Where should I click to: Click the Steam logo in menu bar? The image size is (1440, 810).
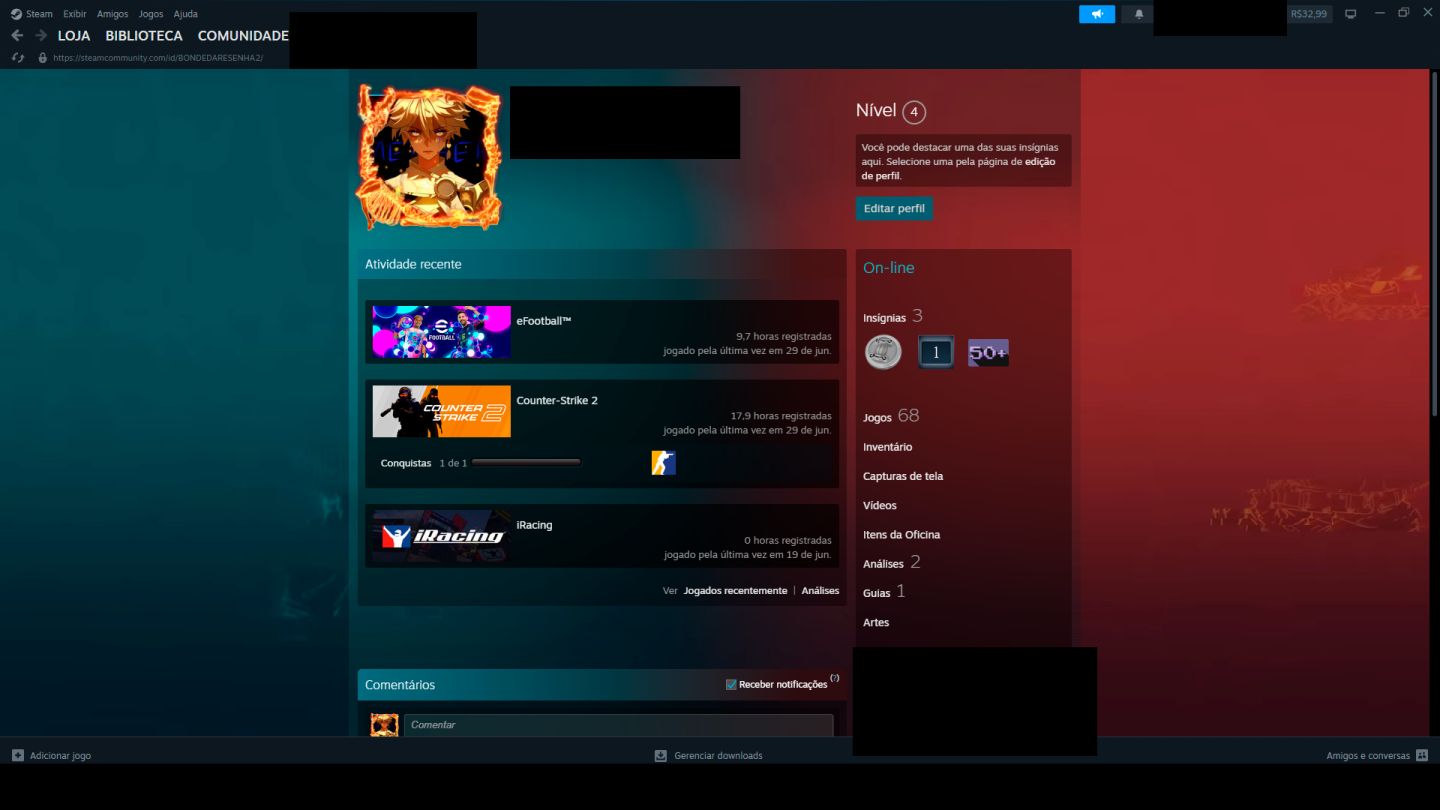click(16, 14)
